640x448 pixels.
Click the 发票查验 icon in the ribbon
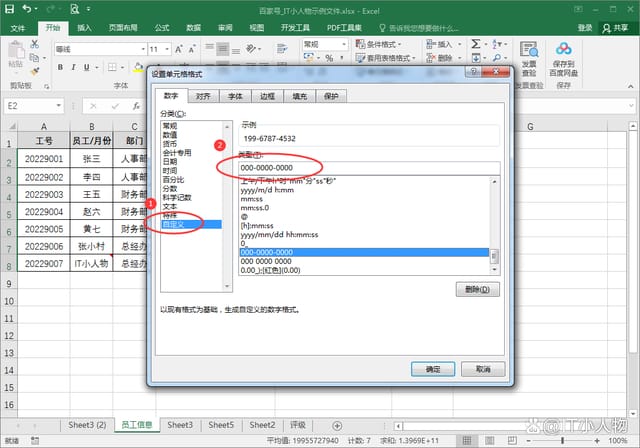pos(528,50)
